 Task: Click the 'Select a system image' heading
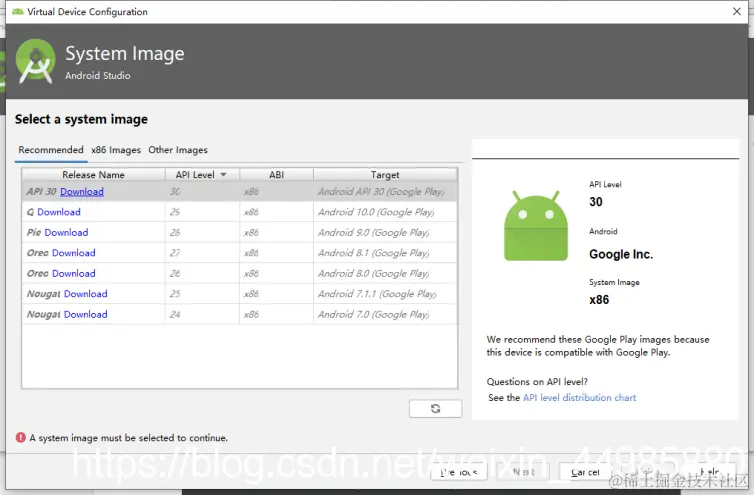[81, 119]
